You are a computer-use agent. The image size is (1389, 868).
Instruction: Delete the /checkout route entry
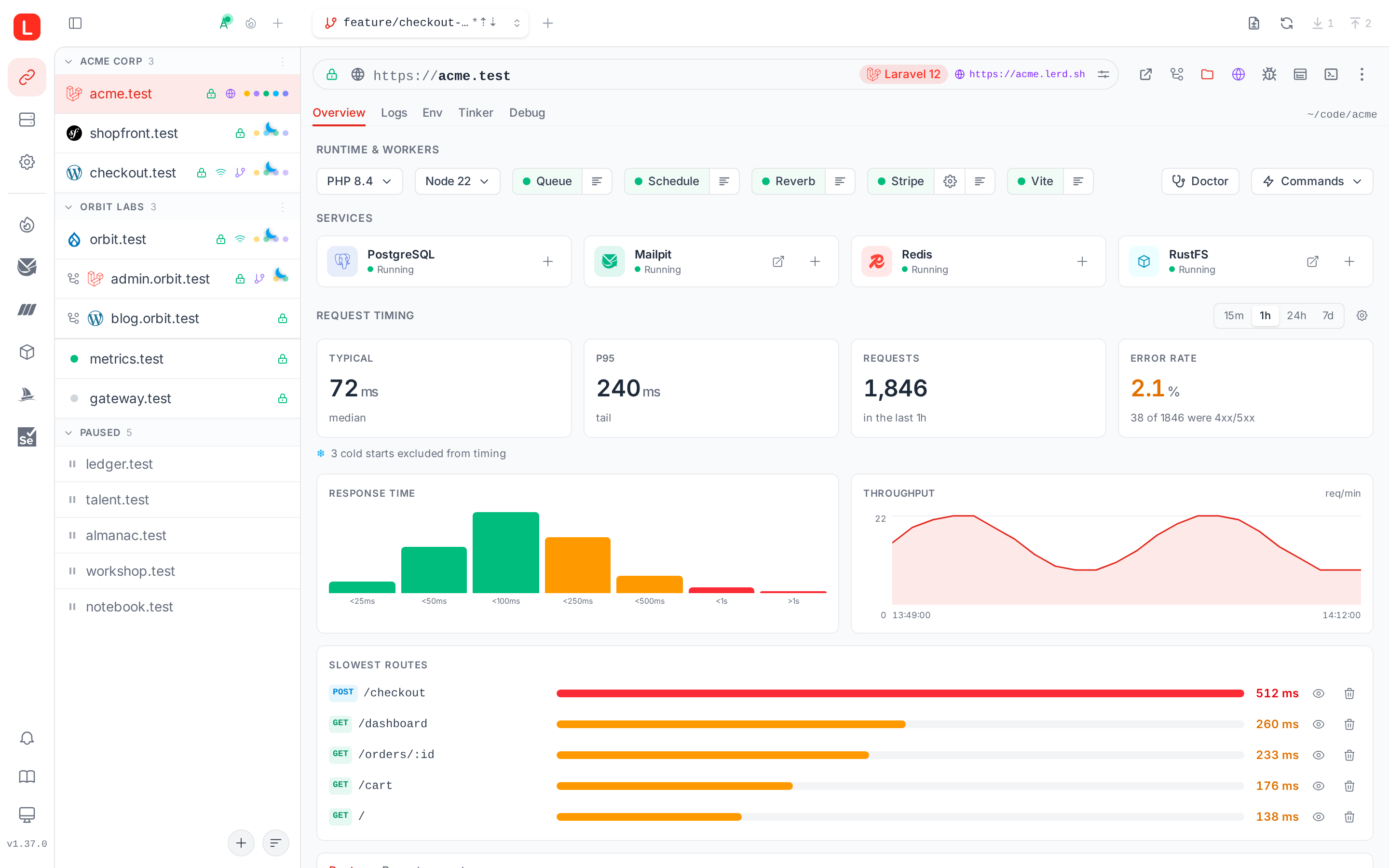click(x=1349, y=693)
